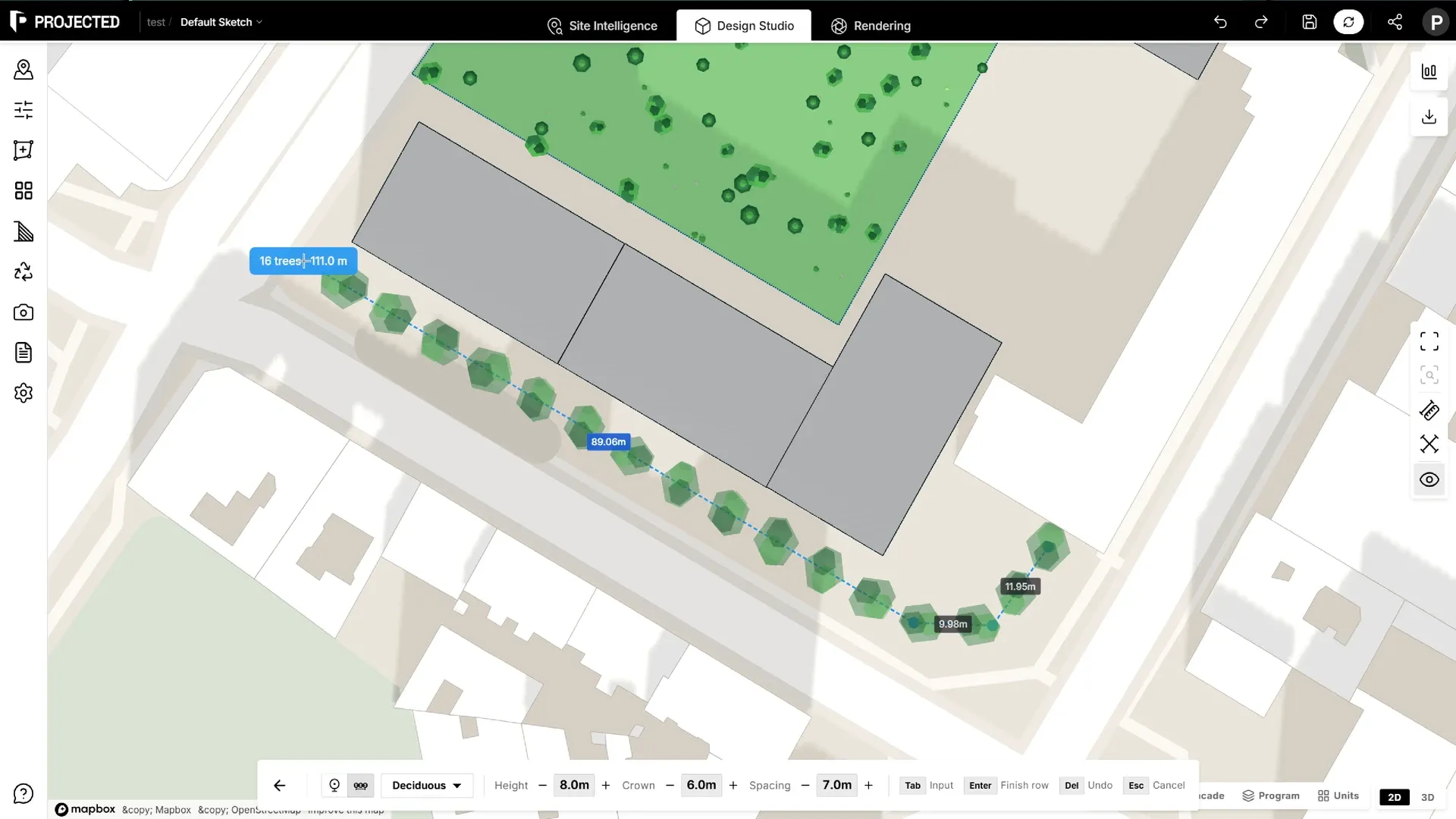Open the Rendering tab

871,26
